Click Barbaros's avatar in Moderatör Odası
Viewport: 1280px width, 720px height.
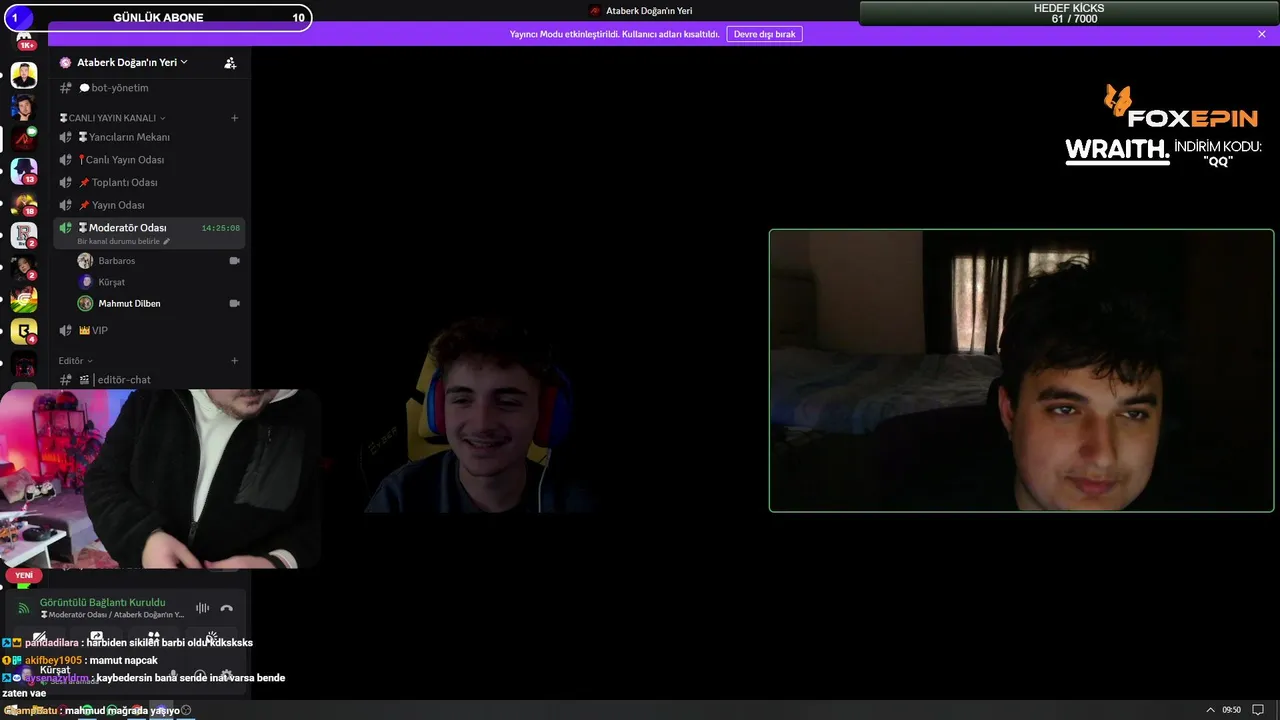click(x=85, y=261)
